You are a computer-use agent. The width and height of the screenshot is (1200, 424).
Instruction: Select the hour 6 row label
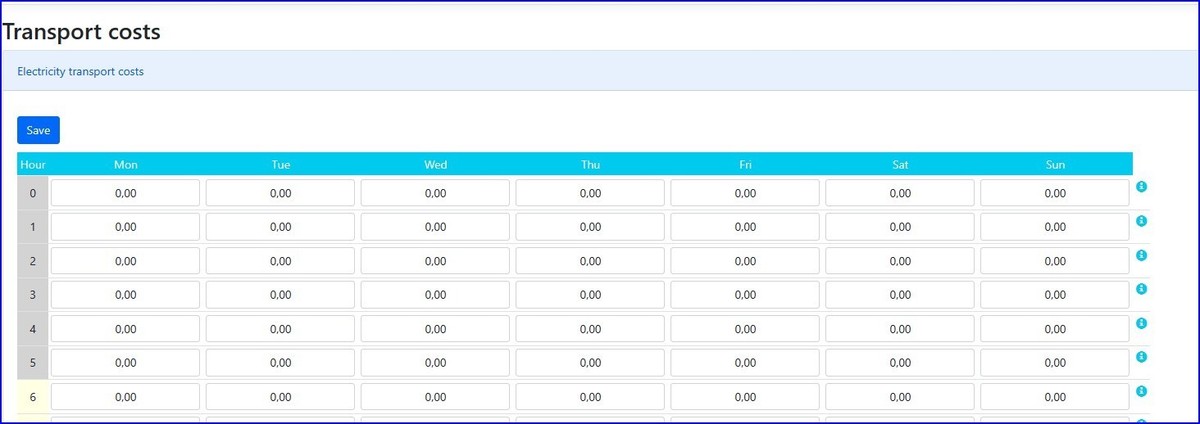(33, 397)
